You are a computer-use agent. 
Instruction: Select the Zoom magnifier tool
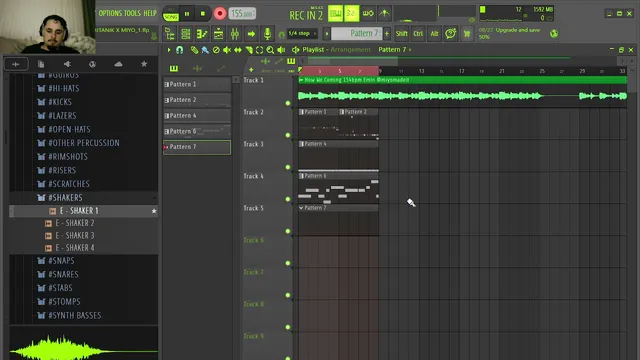(270, 50)
